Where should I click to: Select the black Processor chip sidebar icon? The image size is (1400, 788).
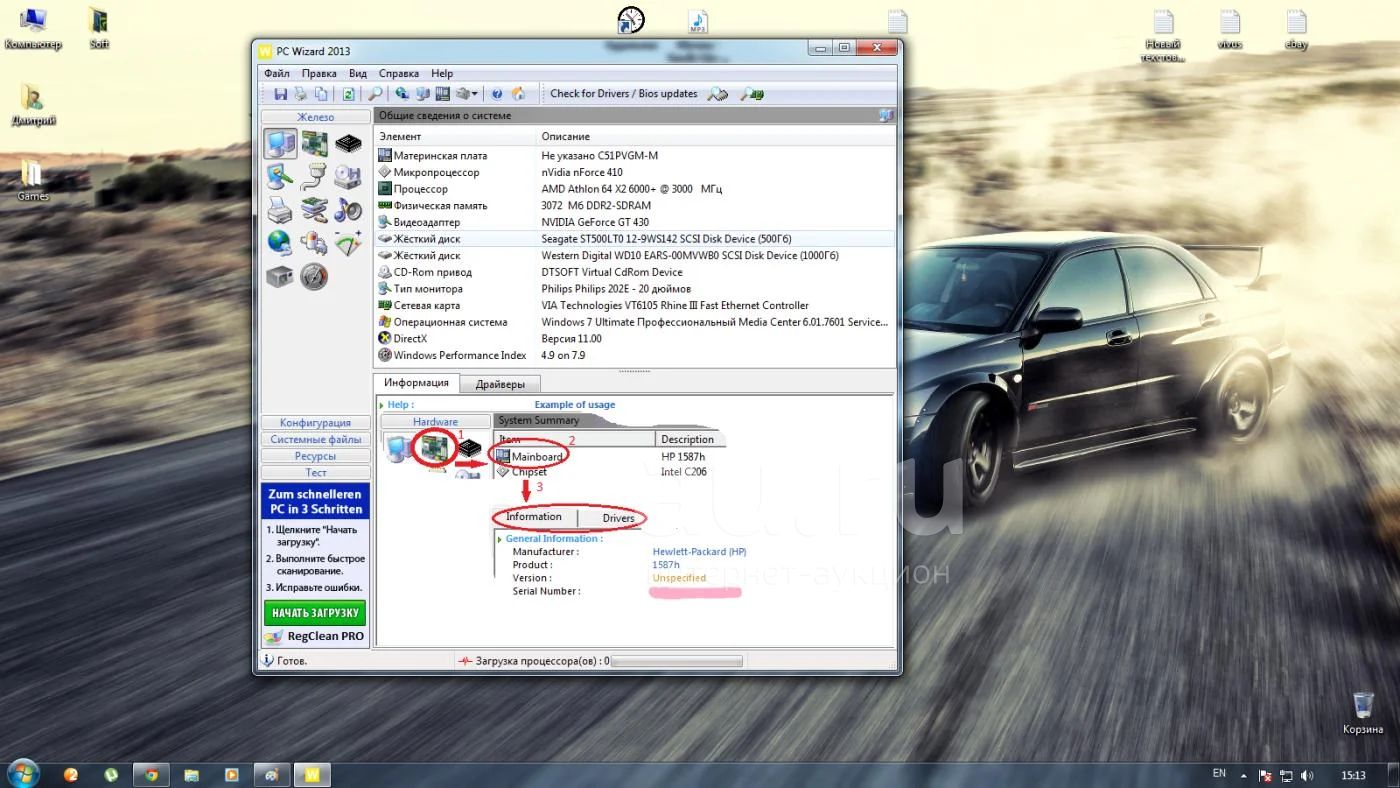coord(348,144)
